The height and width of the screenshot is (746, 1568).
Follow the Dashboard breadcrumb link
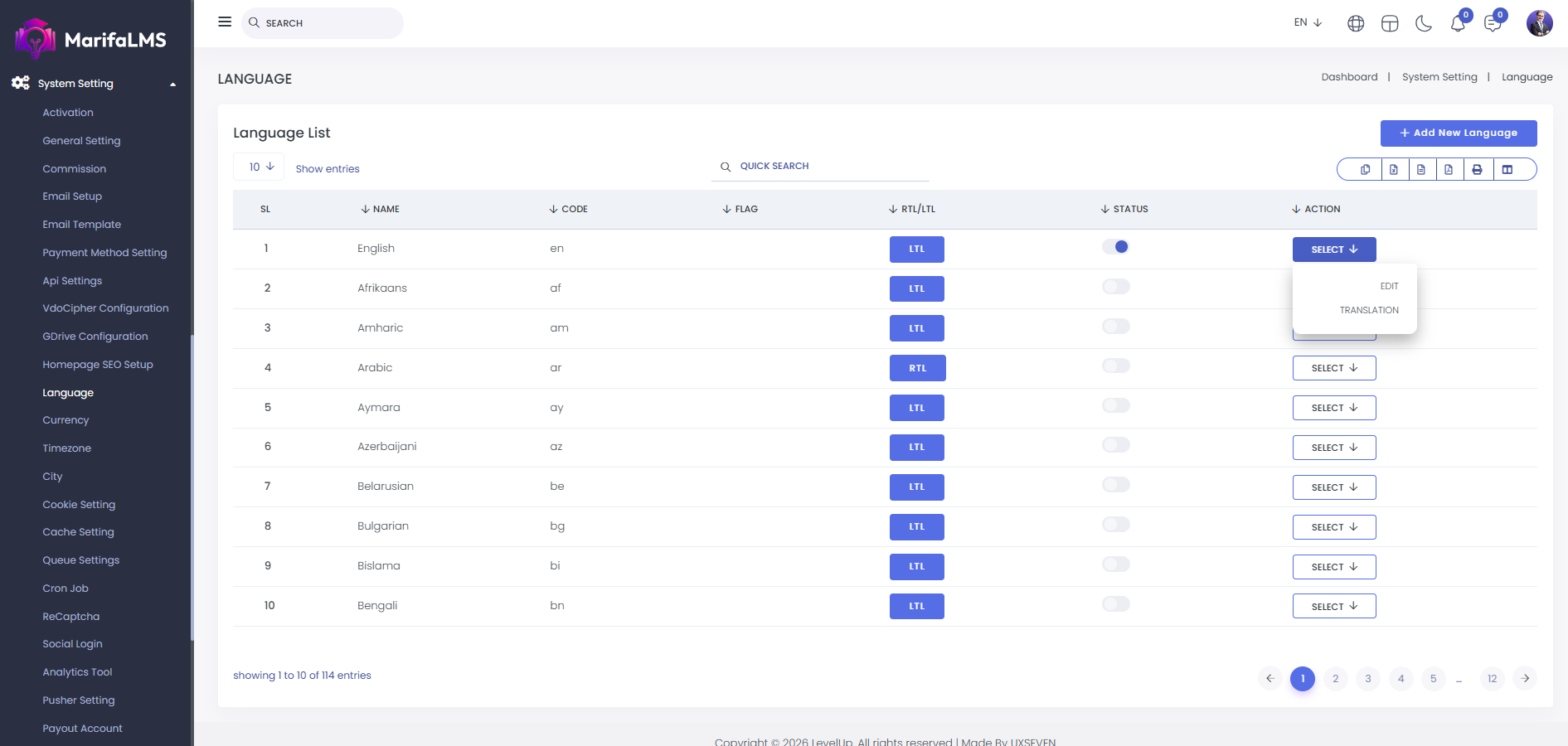pyautogui.click(x=1349, y=77)
